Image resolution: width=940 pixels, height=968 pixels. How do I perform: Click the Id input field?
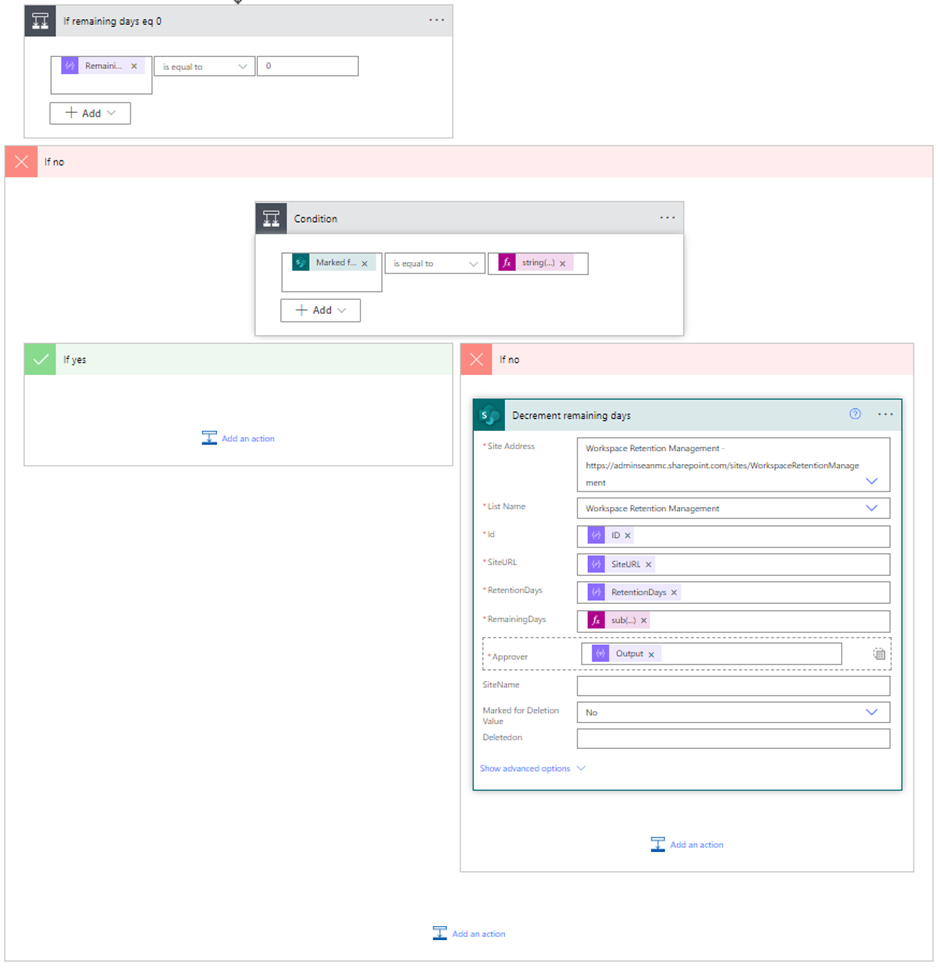(733, 536)
